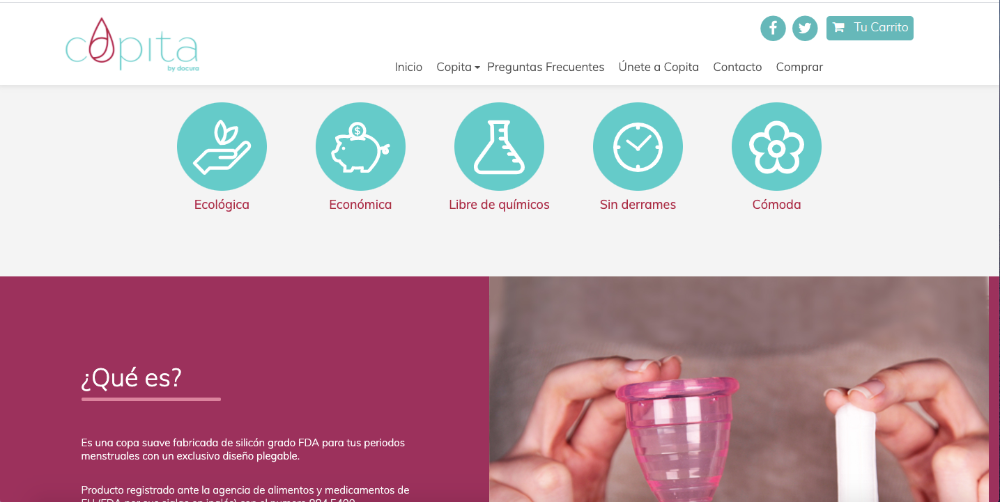Click the ¿Qué es? heading

[131, 378]
